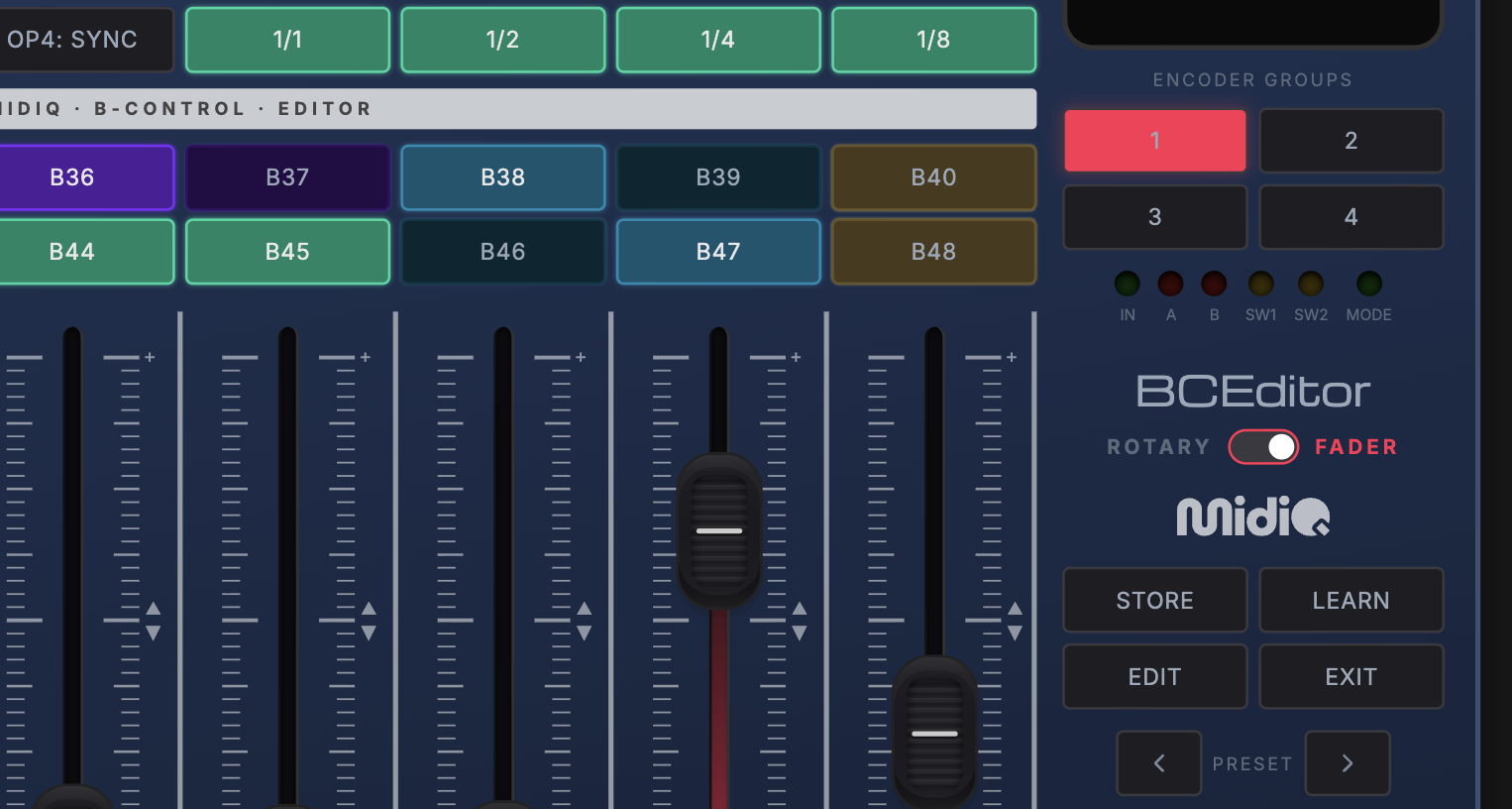
Task: Click the MODE indicator LED
Action: [x=1369, y=284]
